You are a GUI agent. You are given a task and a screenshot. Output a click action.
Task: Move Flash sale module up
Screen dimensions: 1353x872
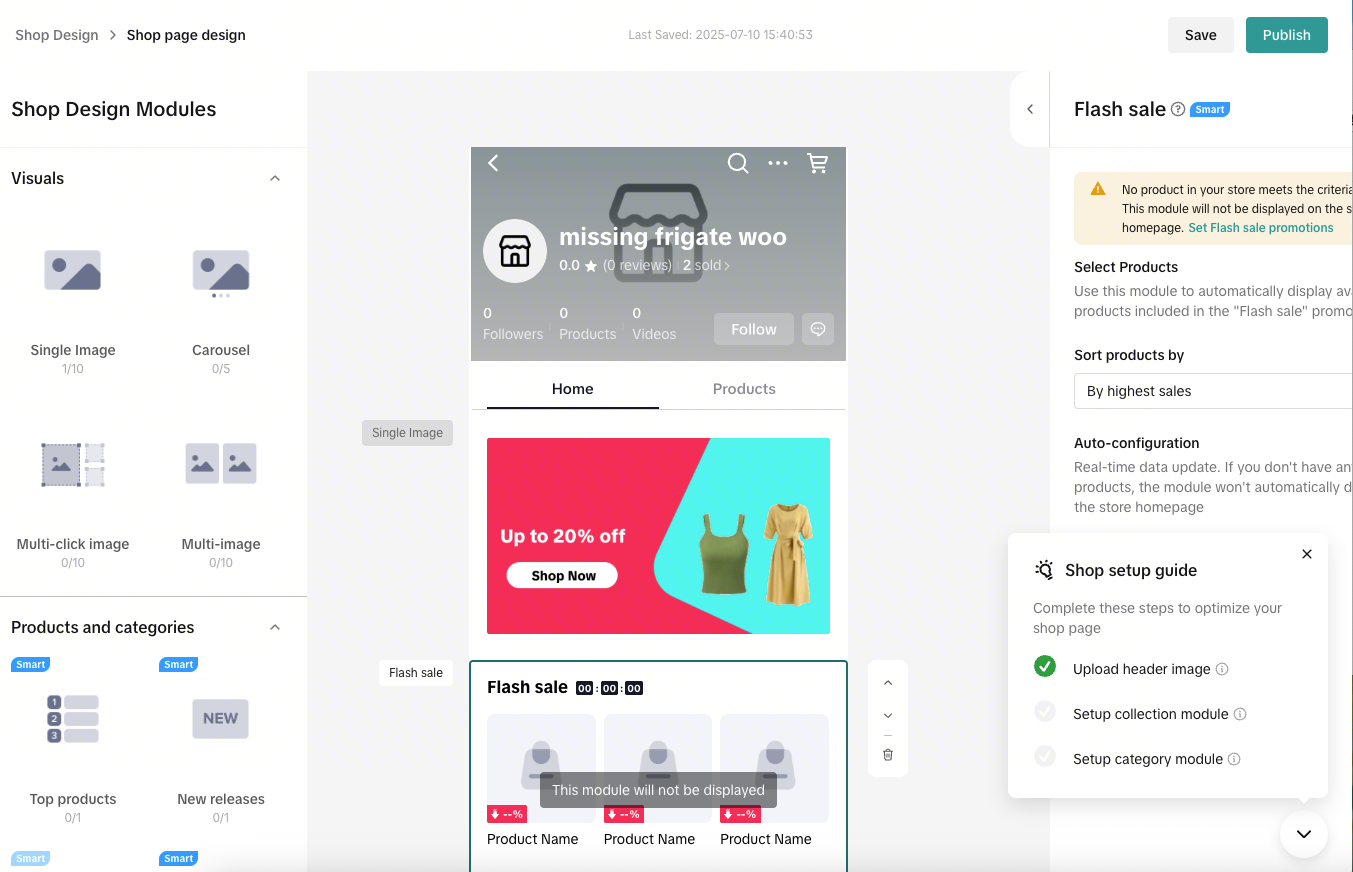tap(888, 683)
